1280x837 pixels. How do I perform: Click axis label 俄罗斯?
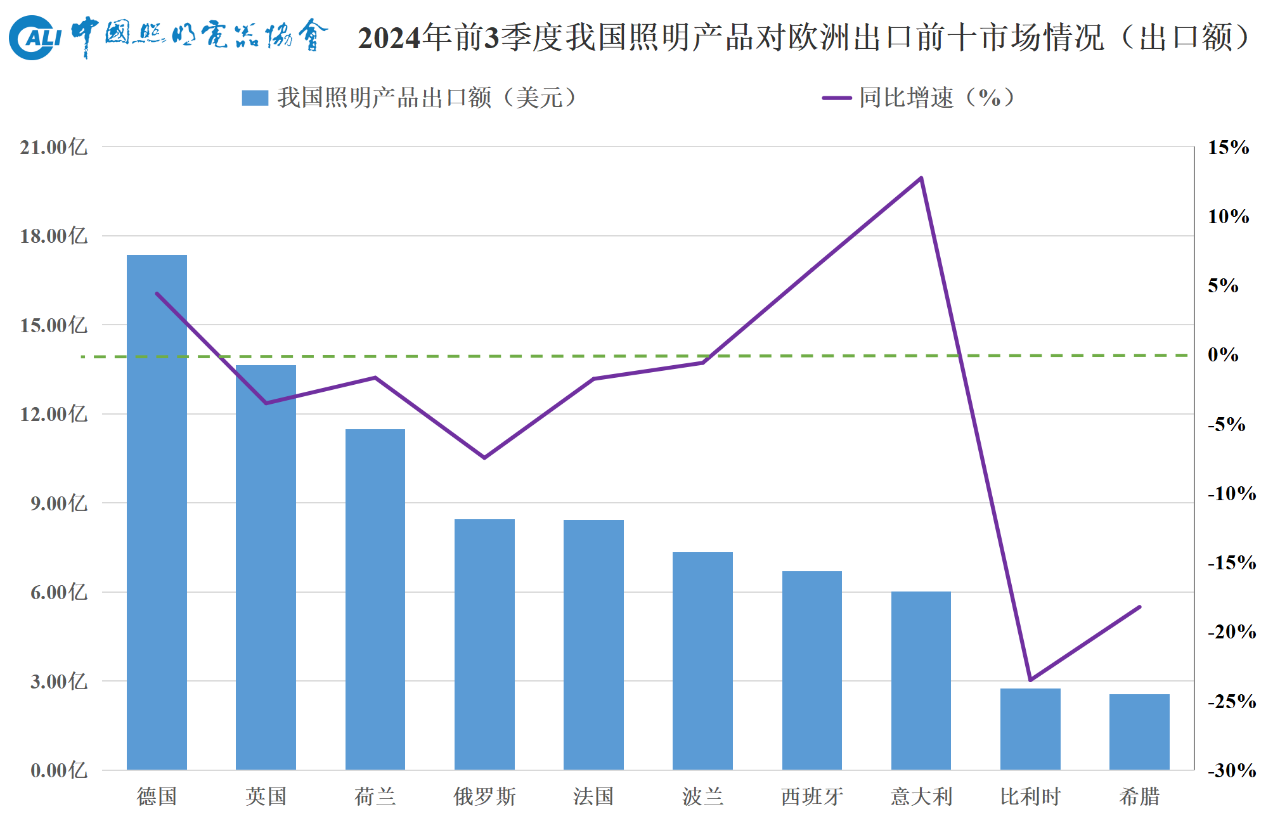coord(485,797)
